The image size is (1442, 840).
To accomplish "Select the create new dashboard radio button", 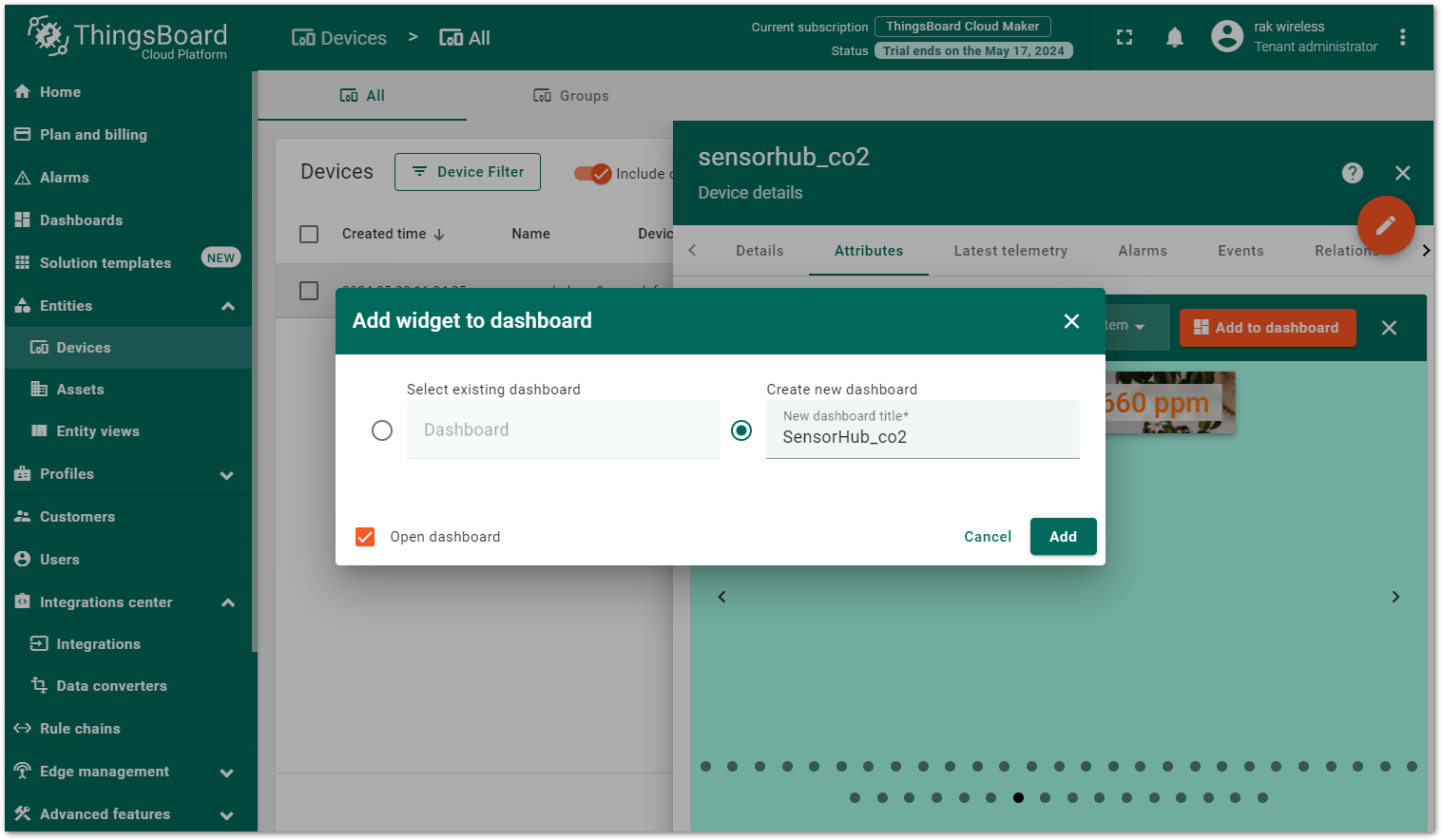I will click(x=741, y=430).
